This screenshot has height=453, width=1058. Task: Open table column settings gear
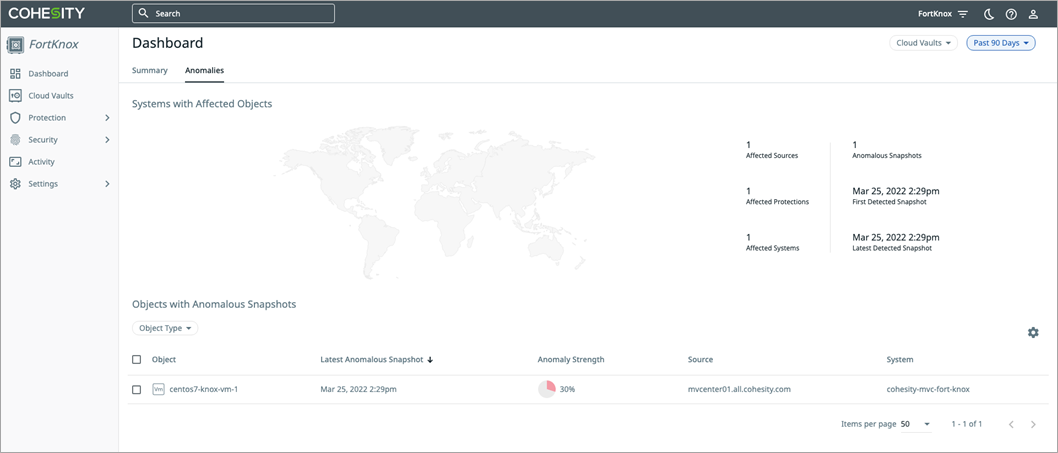pyautogui.click(x=1033, y=332)
